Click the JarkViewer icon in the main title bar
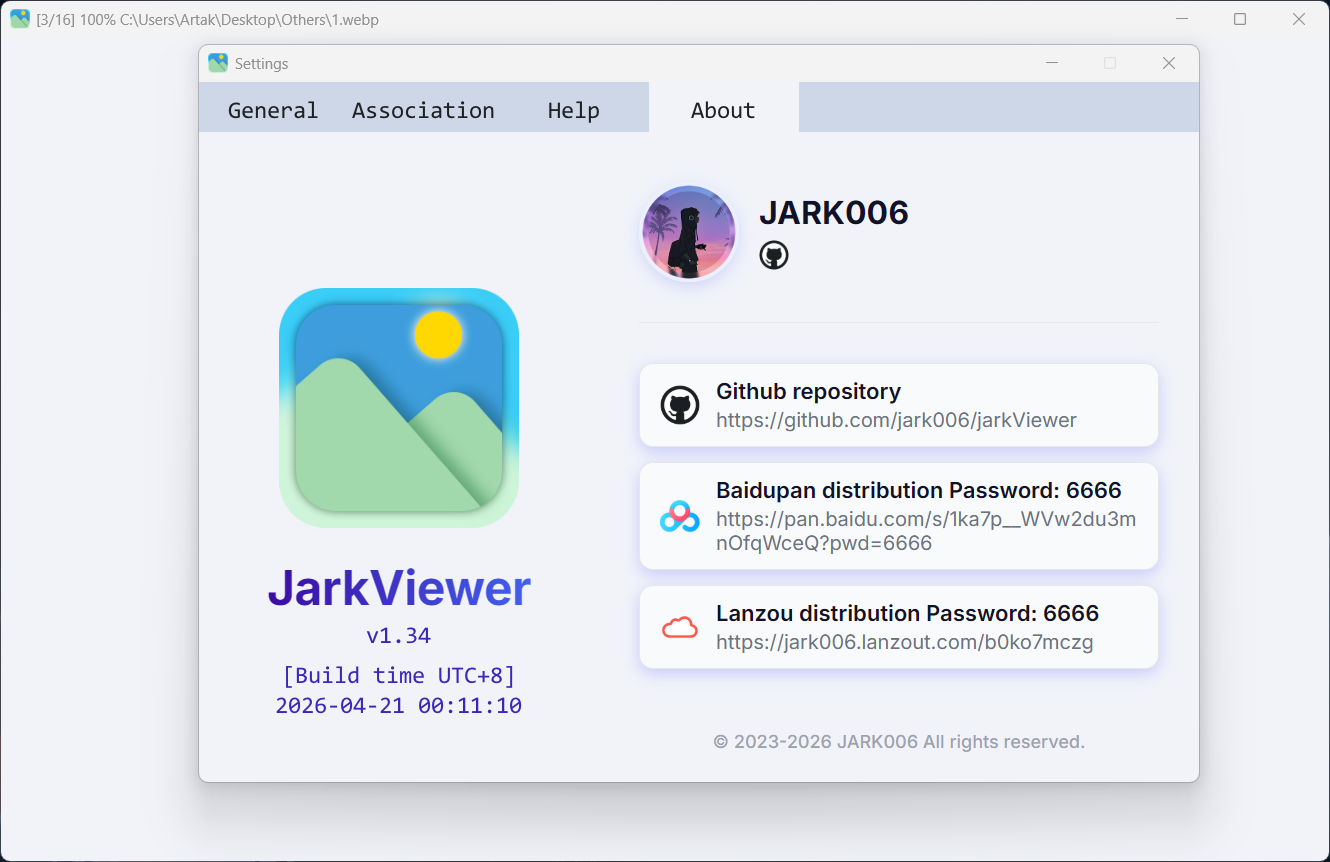1330x862 pixels. click(x=20, y=19)
